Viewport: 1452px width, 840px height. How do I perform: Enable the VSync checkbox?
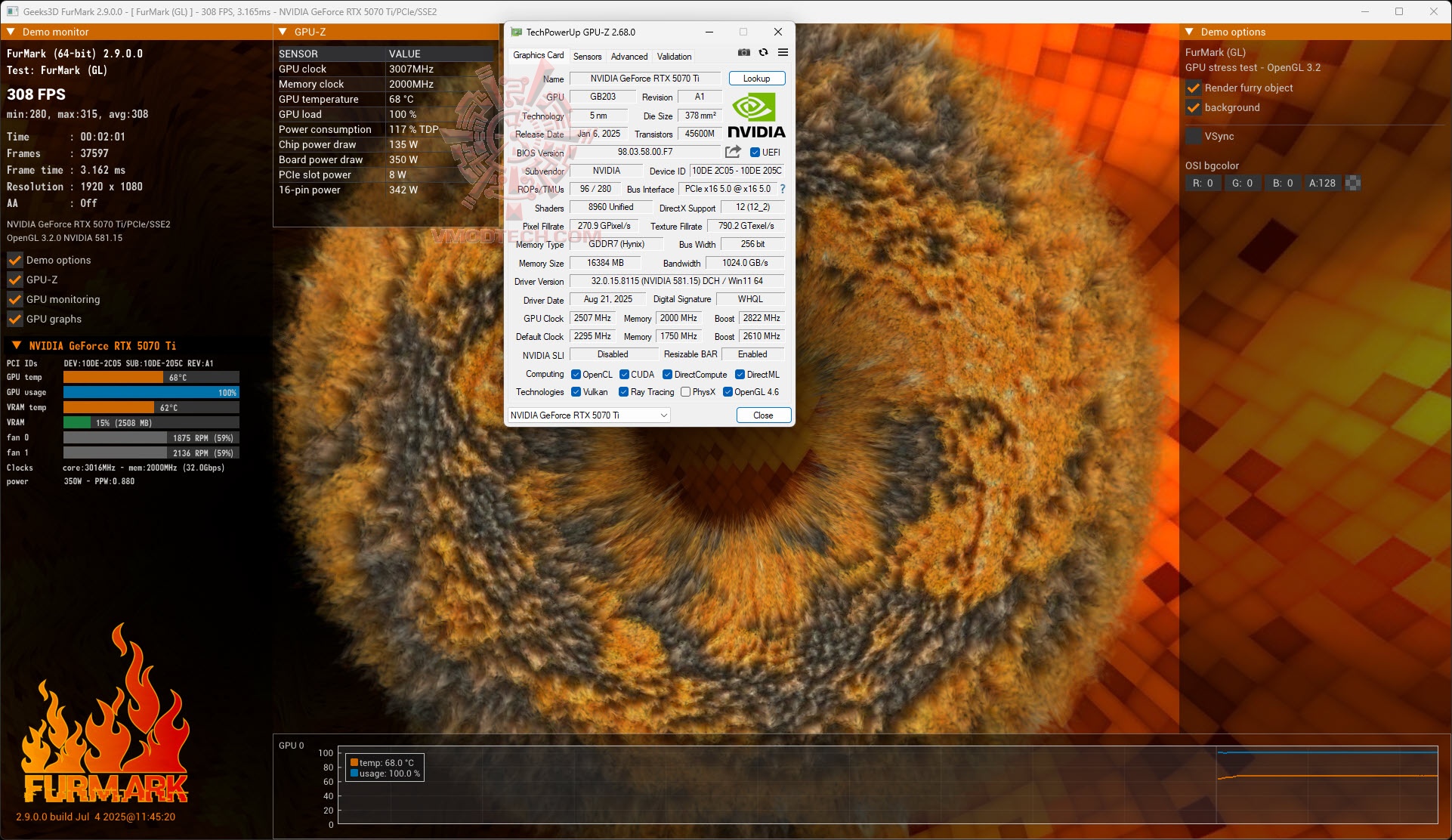coord(1194,136)
